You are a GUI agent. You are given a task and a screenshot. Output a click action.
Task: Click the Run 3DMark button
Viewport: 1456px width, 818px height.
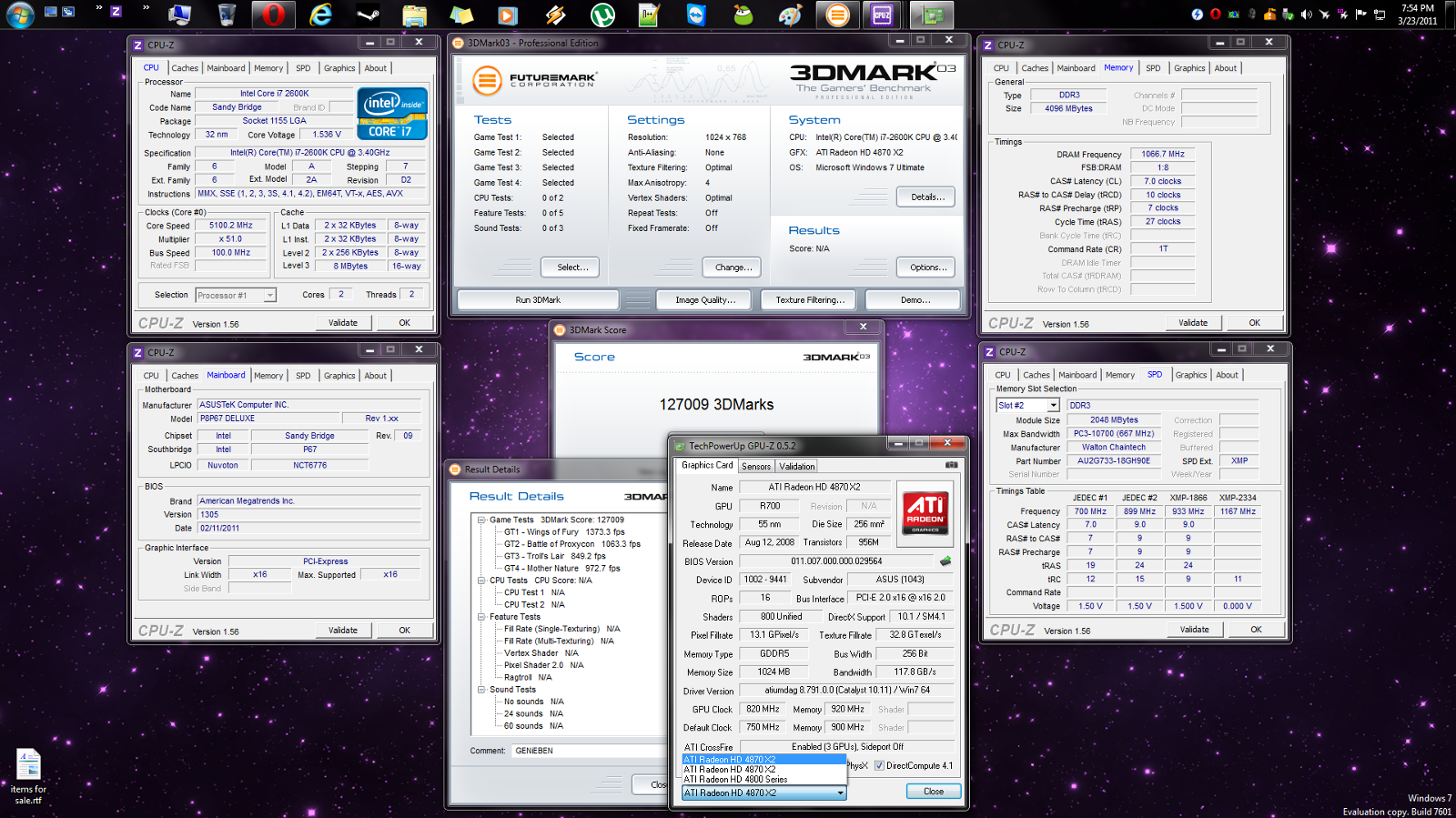(538, 299)
